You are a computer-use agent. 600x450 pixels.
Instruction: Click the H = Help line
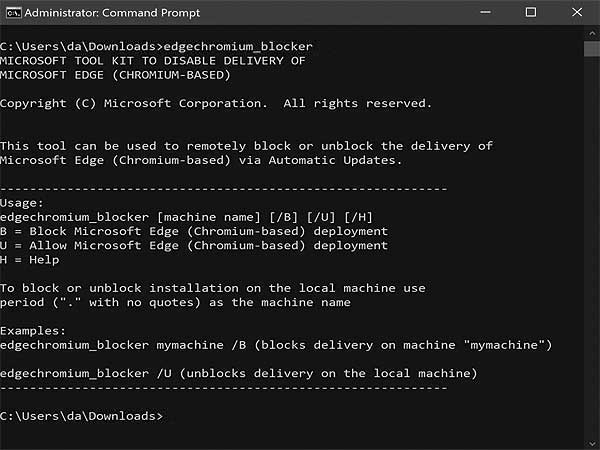click(x=30, y=260)
